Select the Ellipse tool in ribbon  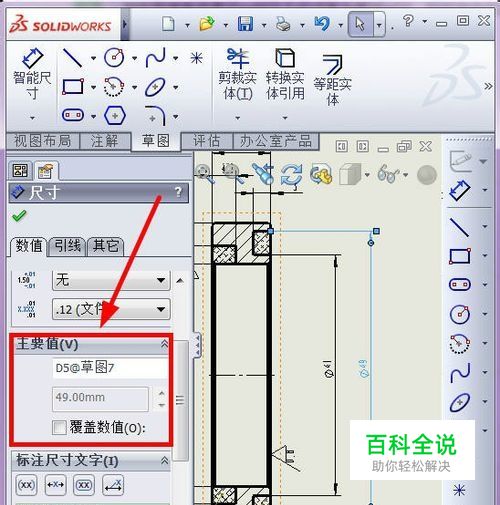[x=155, y=87]
